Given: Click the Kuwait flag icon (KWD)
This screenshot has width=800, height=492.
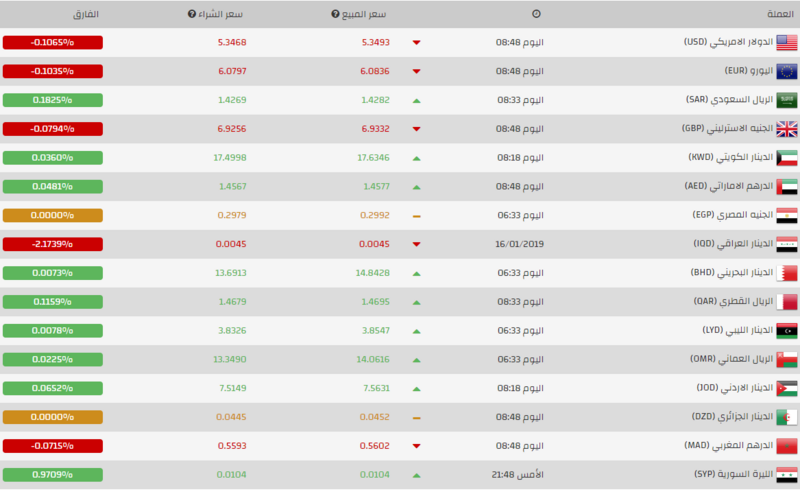Looking at the screenshot, I should click(787, 158).
